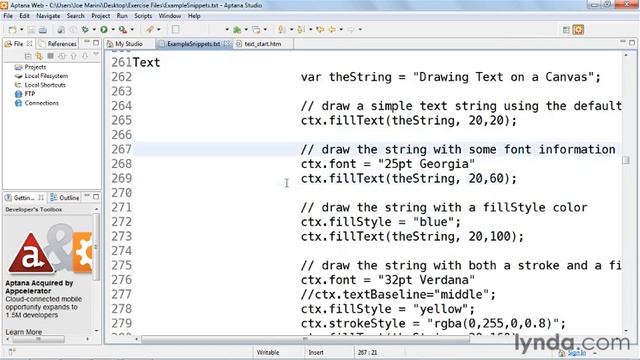
Task: Select Projects in the file tree
Action: coord(35,67)
